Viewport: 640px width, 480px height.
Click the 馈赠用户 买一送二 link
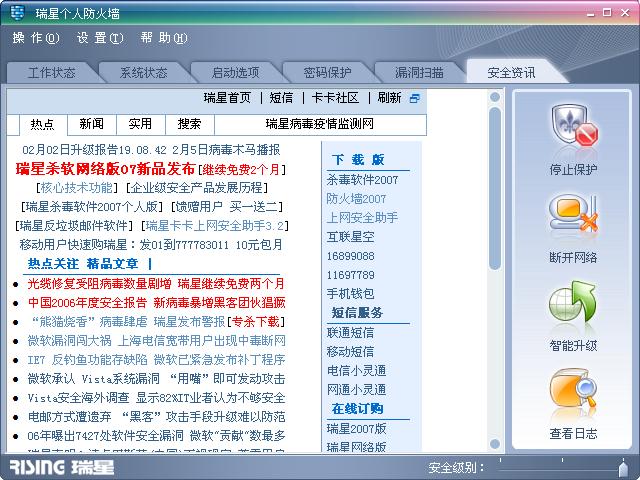(227, 207)
